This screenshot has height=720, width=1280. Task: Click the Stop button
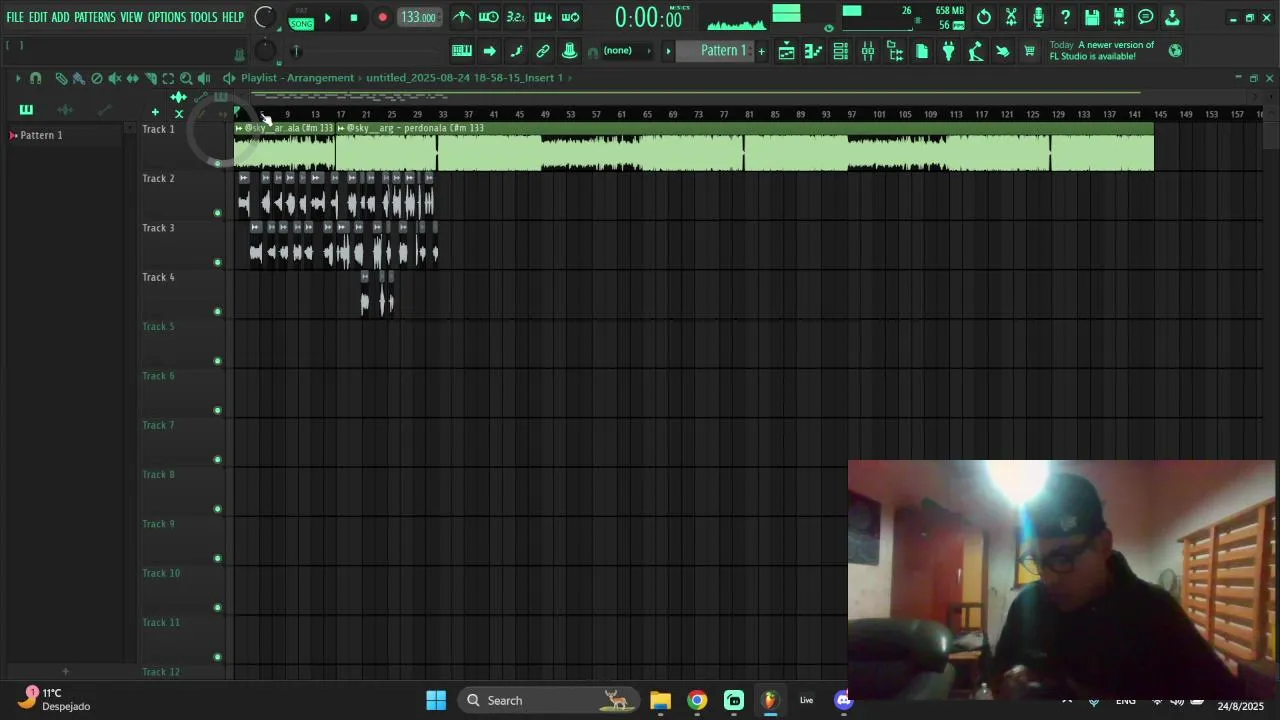pos(354,17)
